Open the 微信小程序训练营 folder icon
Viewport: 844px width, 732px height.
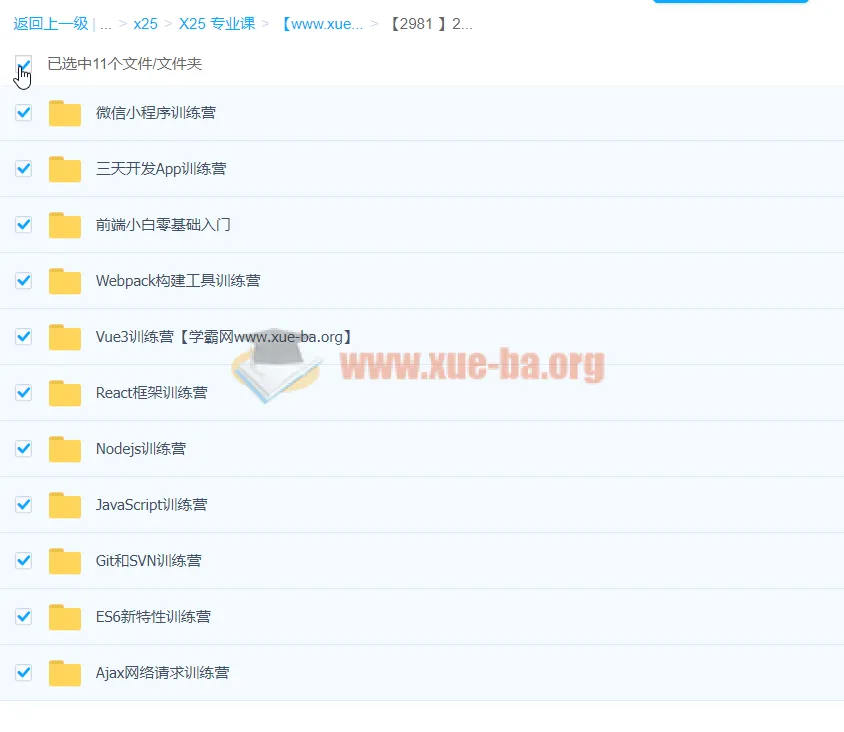65,113
